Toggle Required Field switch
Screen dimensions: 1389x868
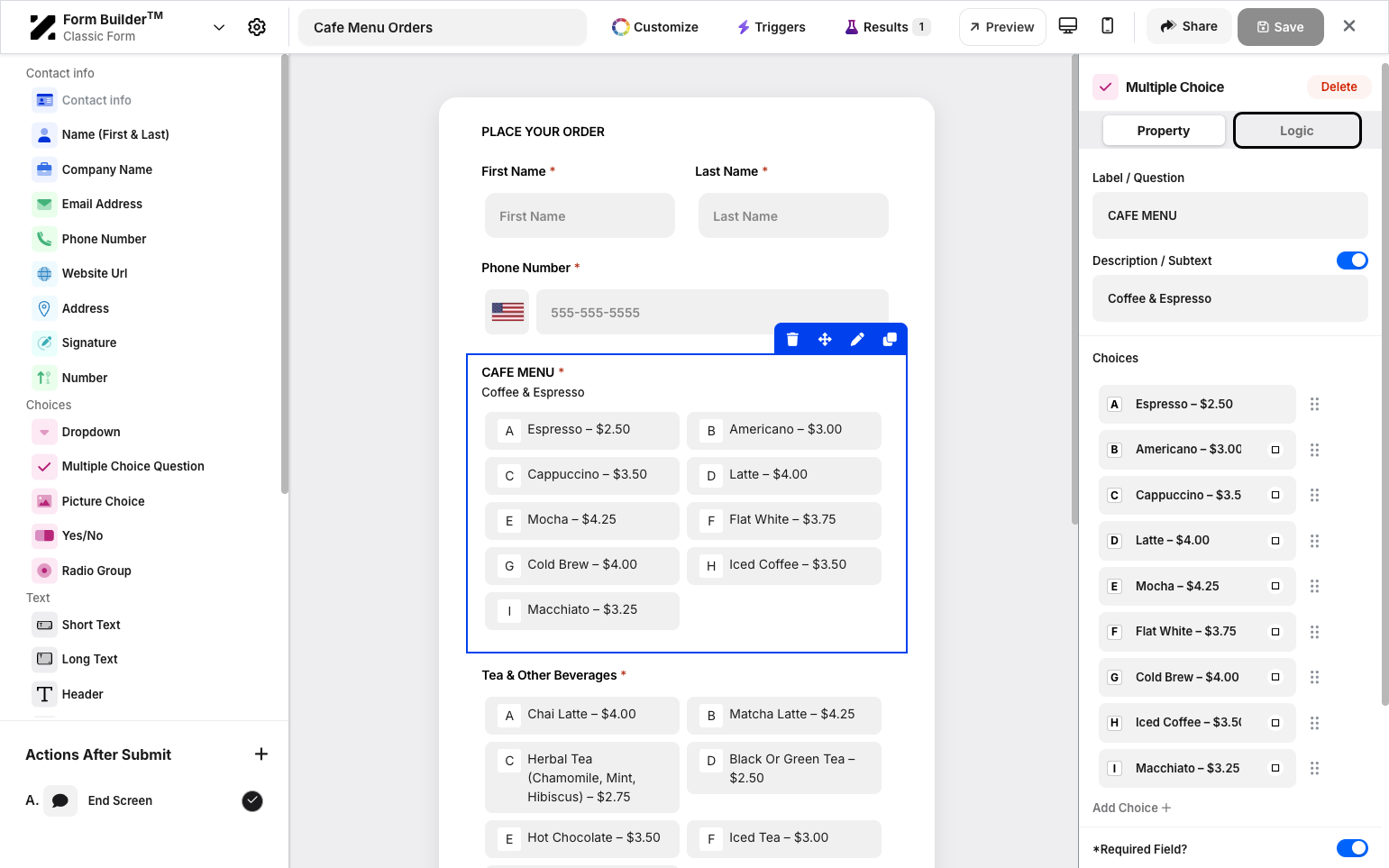tap(1352, 848)
